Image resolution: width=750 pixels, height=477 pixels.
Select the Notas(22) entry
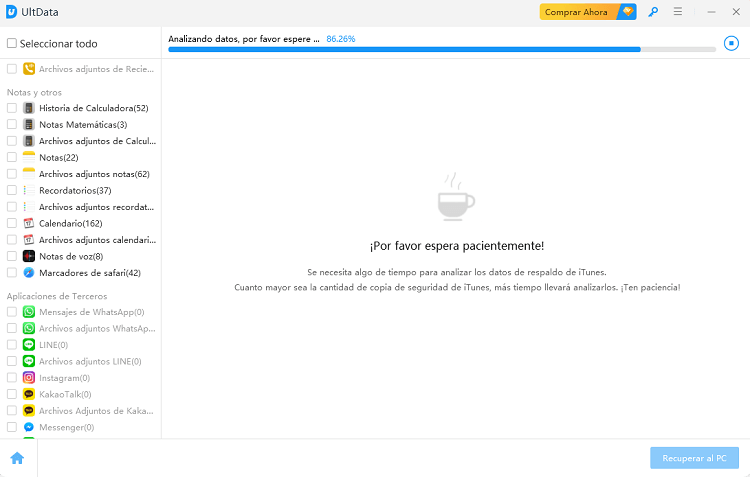(59, 157)
